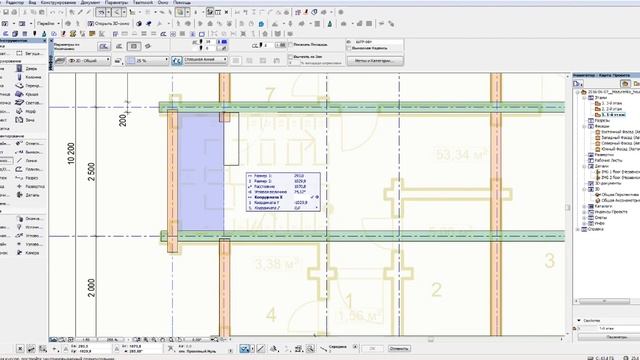Image resolution: width=640 pixels, height=360 pixels.
Task: Open the Сплошная линия line type dropdown
Action: [205, 60]
